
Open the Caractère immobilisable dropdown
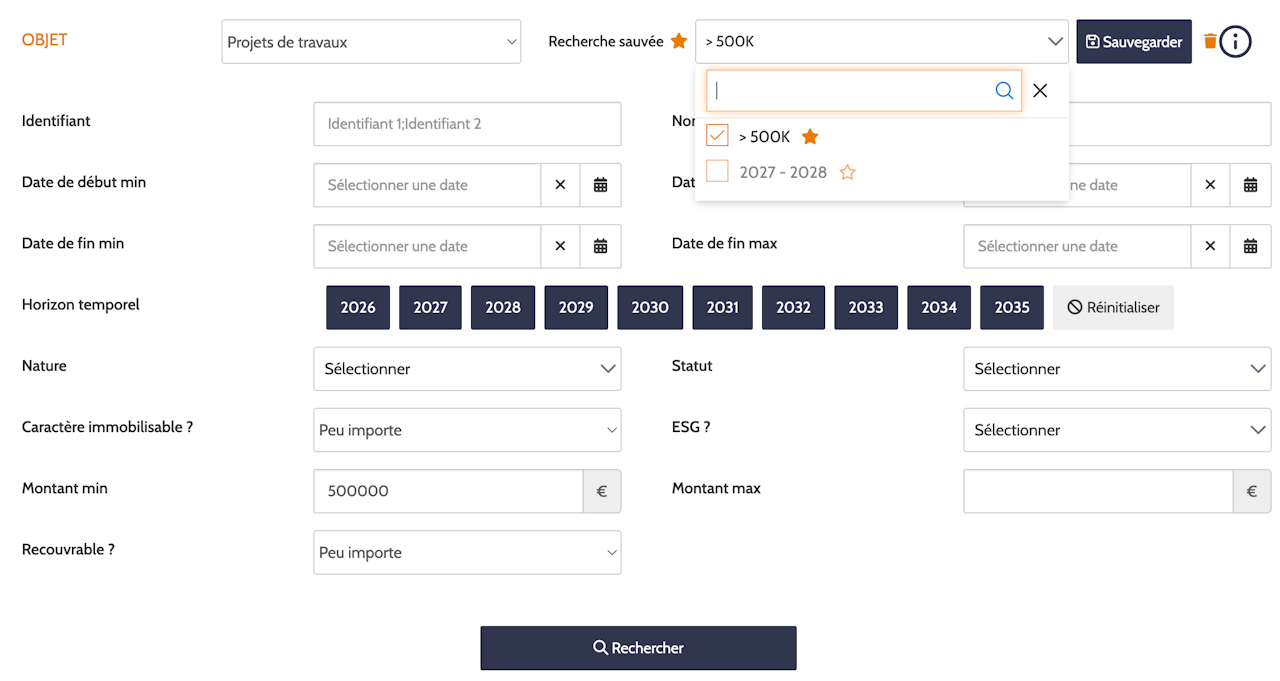[467, 430]
